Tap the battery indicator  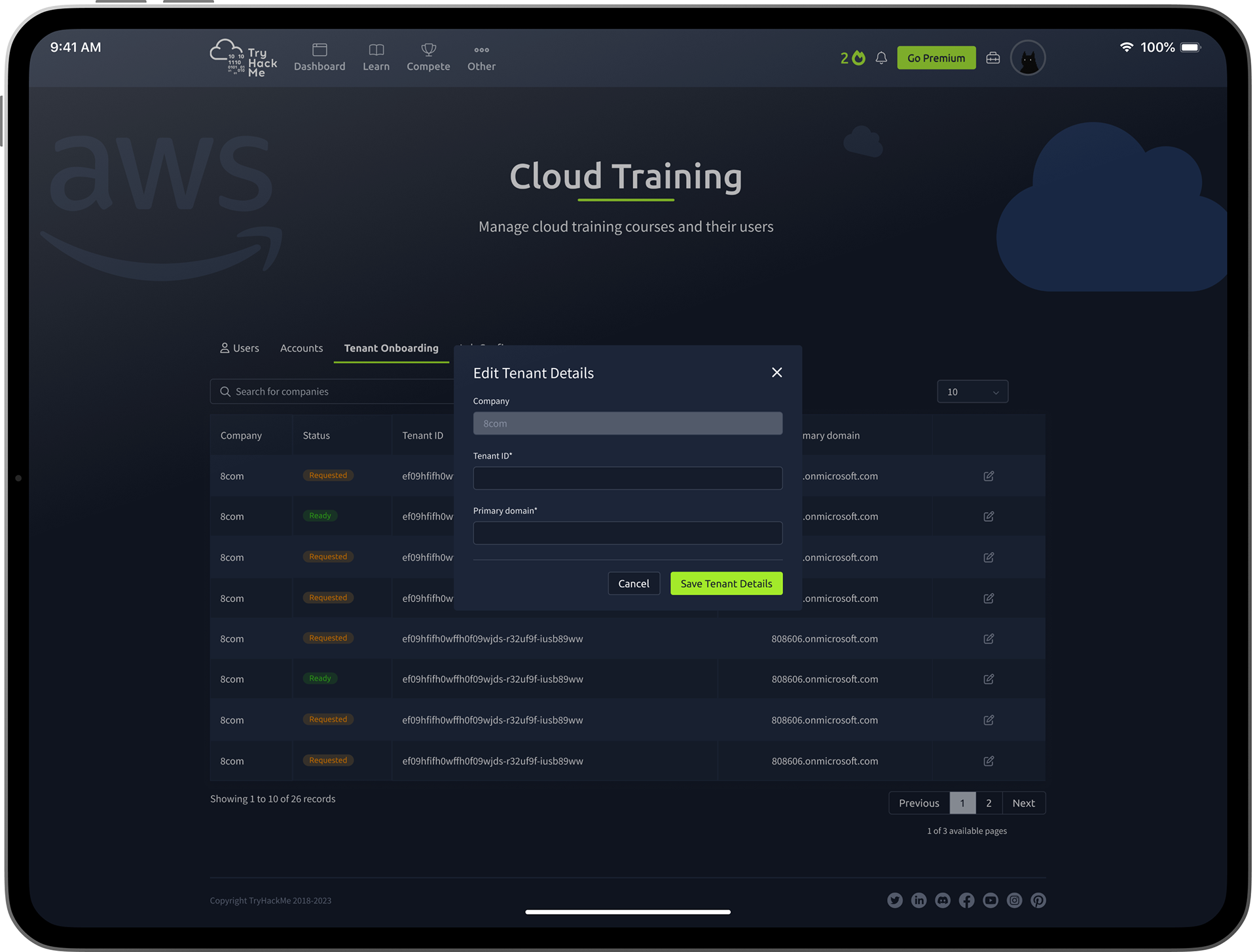tap(1191, 47)
